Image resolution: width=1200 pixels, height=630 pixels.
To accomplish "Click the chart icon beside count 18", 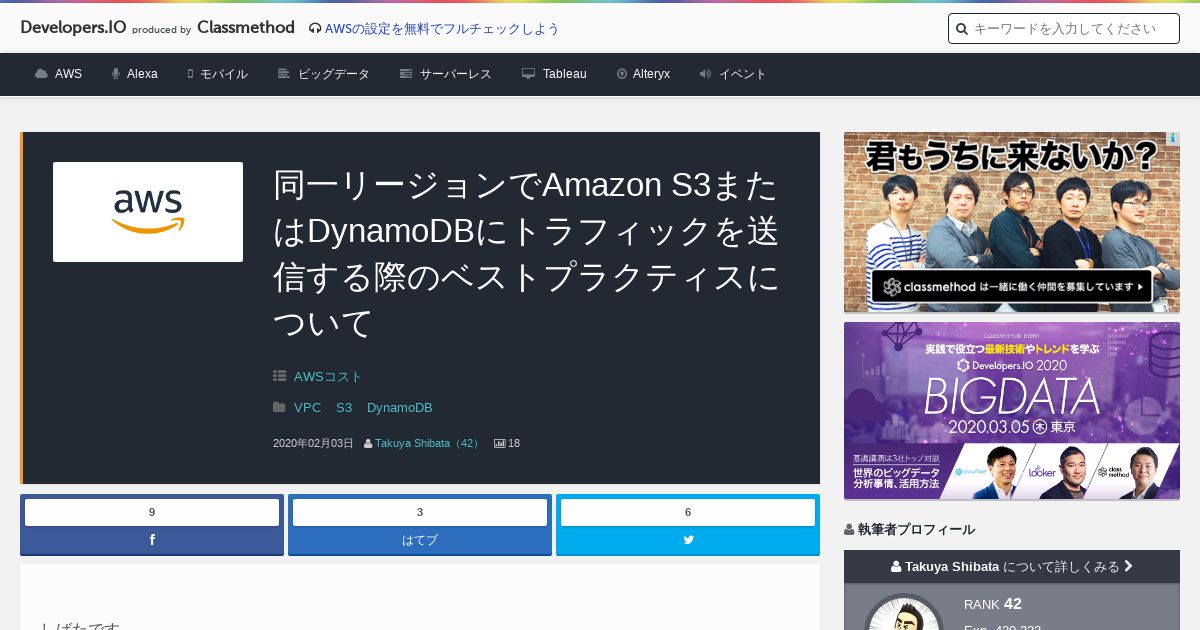I will (x=500, y=443).
